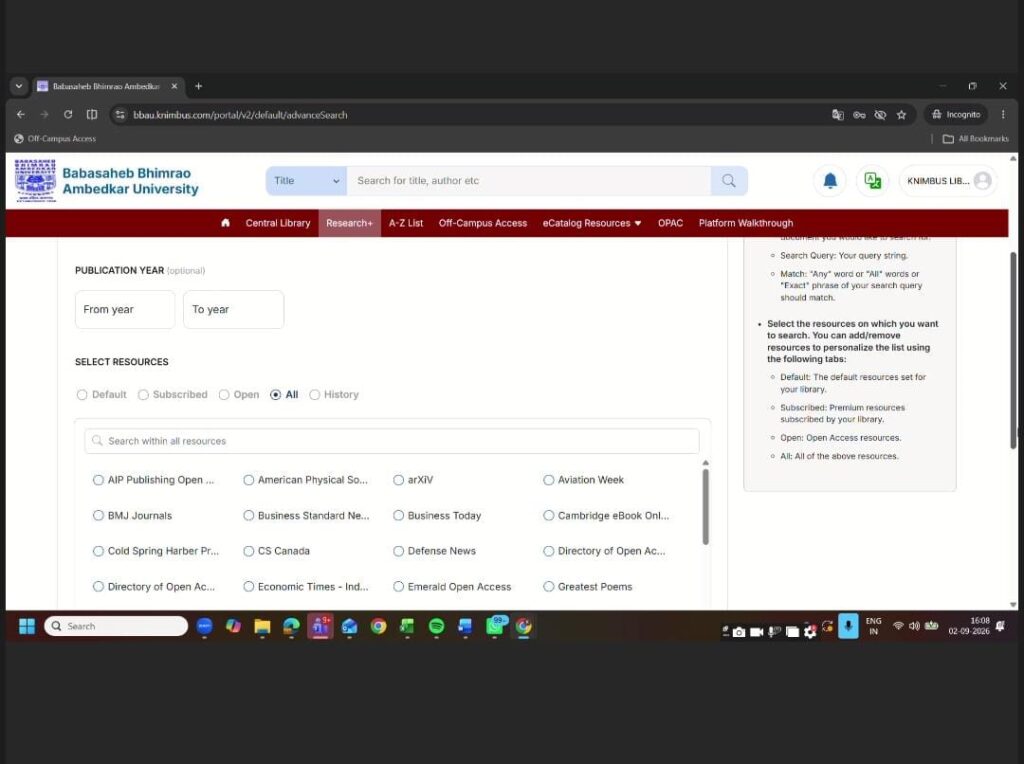
Task: Open the Windows Start menu
Action: coord(27,626)
